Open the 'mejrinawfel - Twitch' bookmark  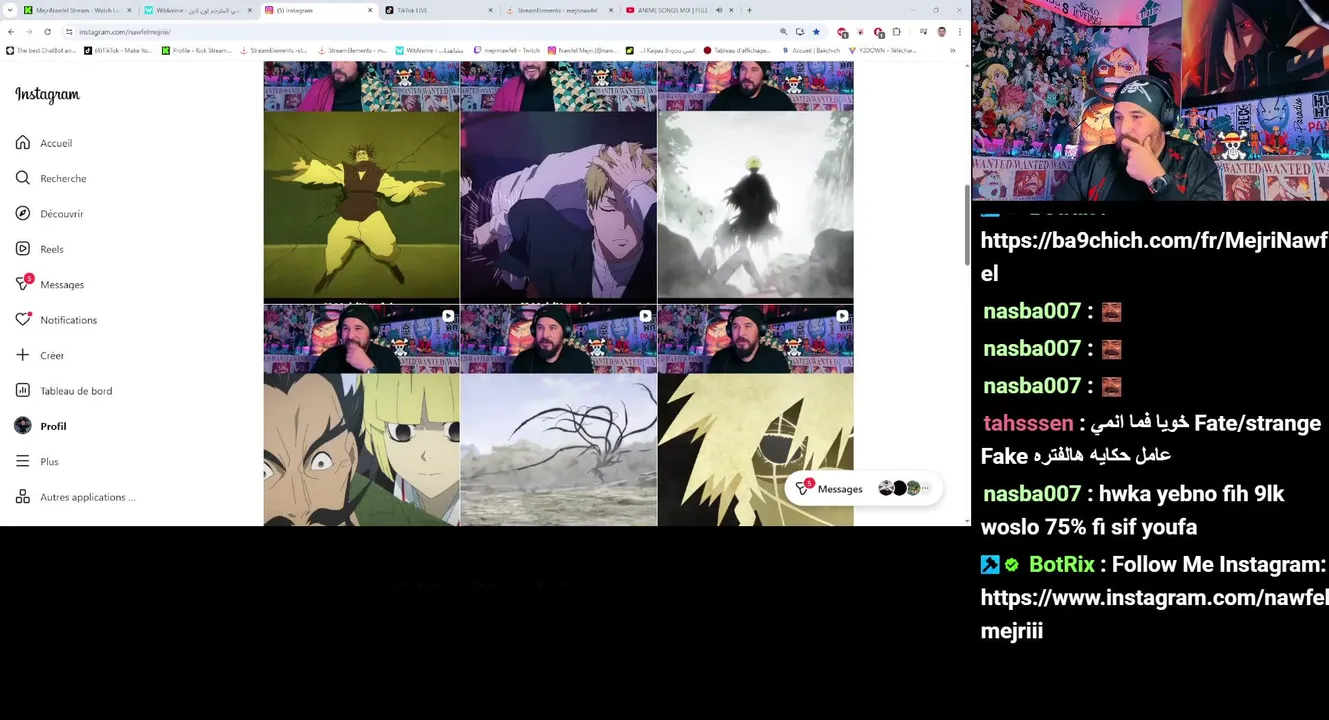507,50
